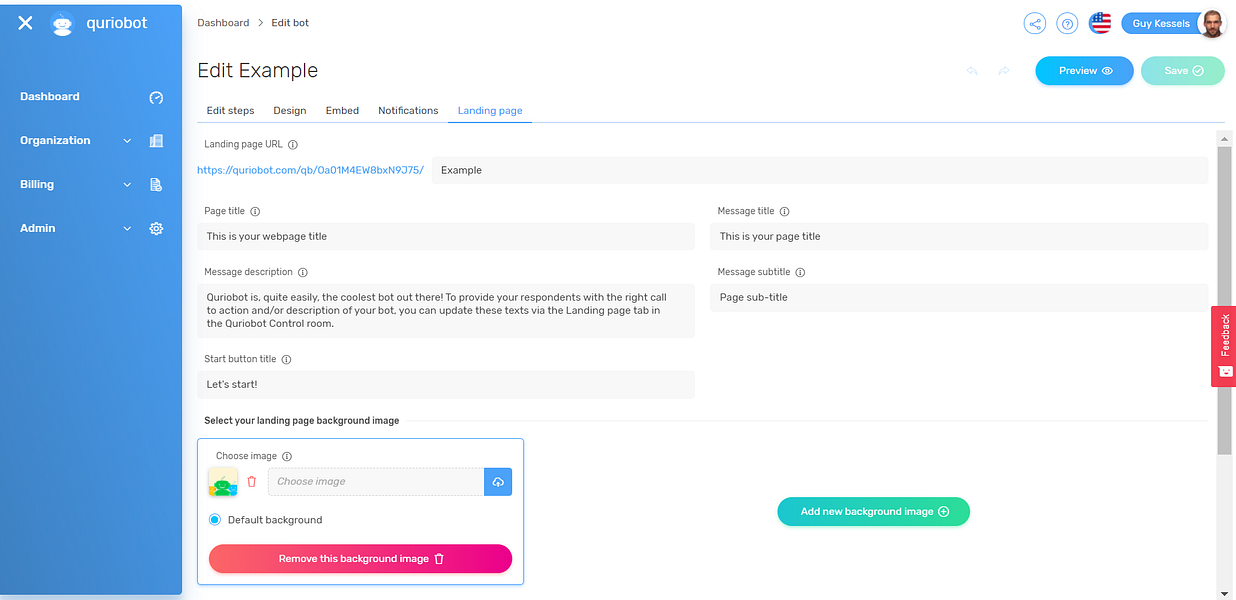This screenshot has width=1236, height=600.
Task: Show info for Landing page URL
Action: pos(293,145)
